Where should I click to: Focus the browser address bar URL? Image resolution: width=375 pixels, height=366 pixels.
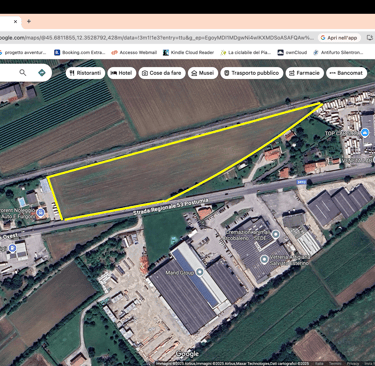click(157, 38)
